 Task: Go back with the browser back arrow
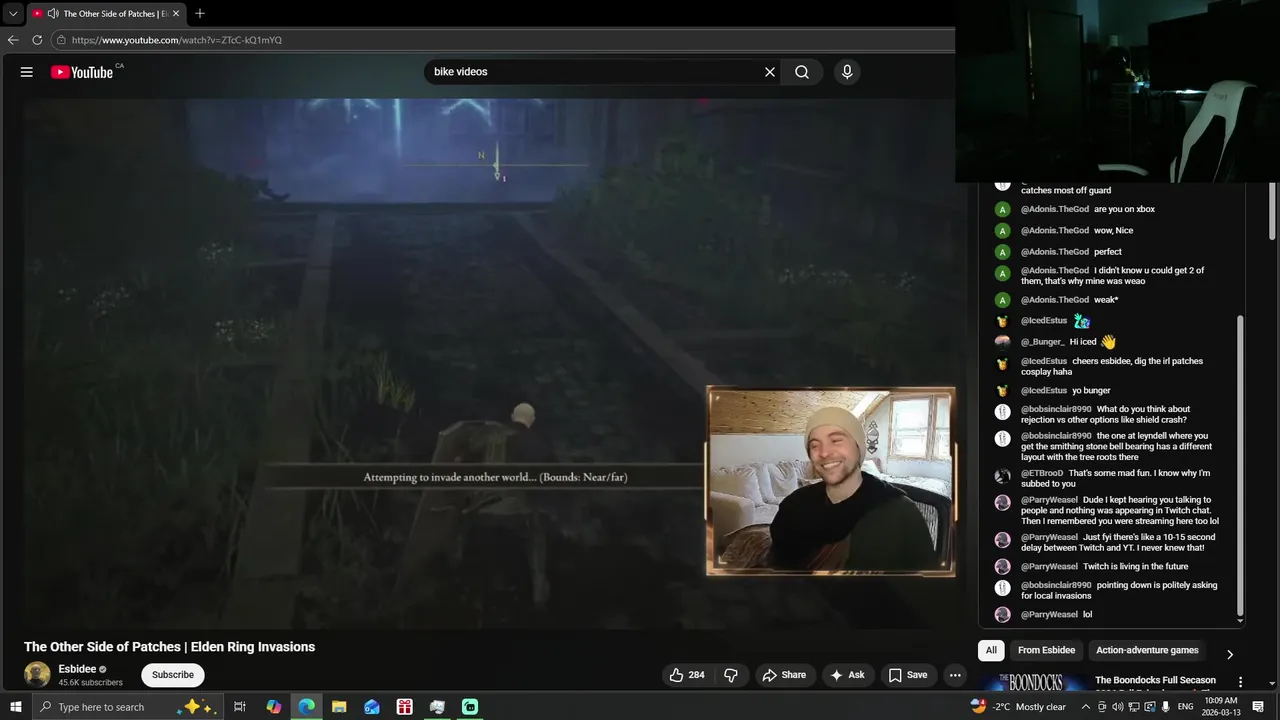coord(13,40)
